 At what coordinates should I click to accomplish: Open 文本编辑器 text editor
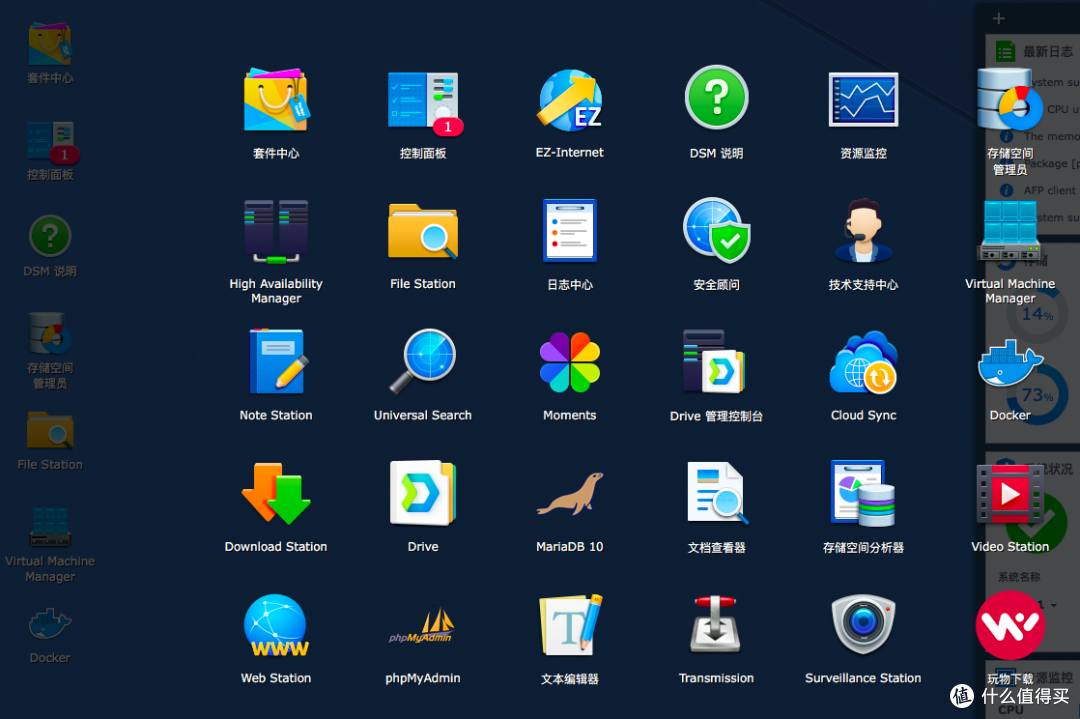570,625
